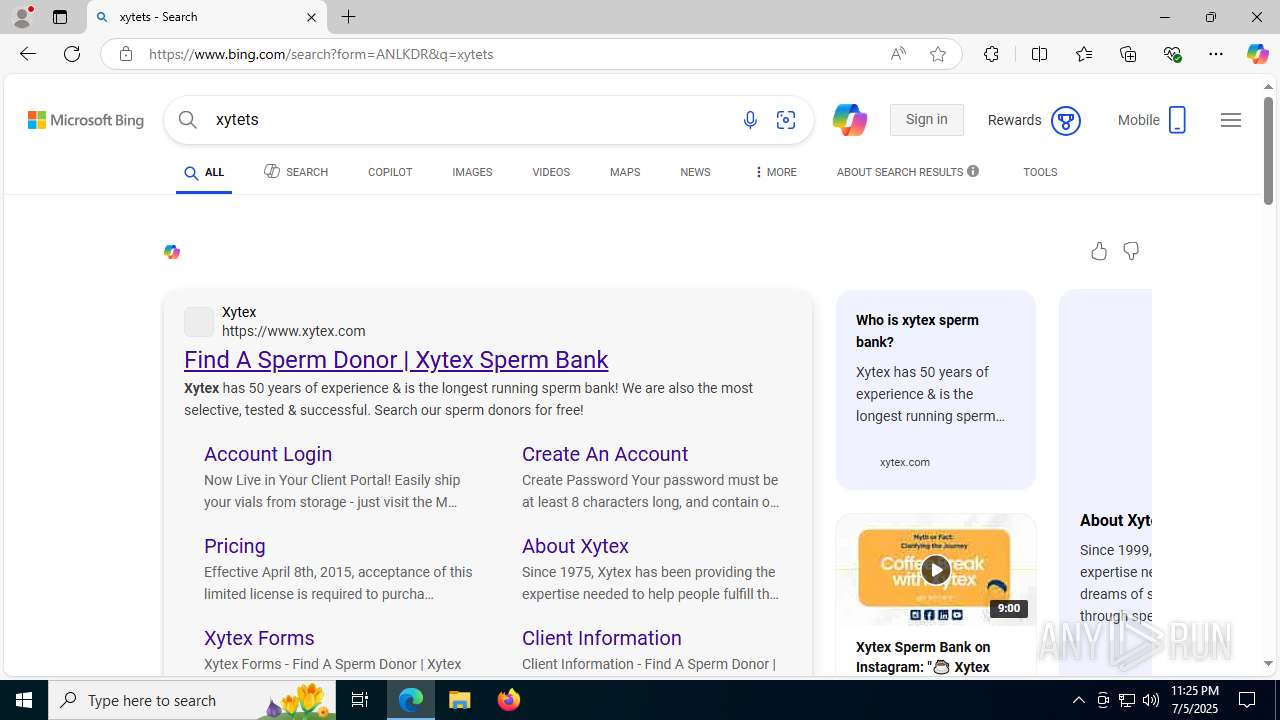This screenshot has height=720, width=1280.
Task: Open Find A Sperm Donor result
Action: coord(396,360)
